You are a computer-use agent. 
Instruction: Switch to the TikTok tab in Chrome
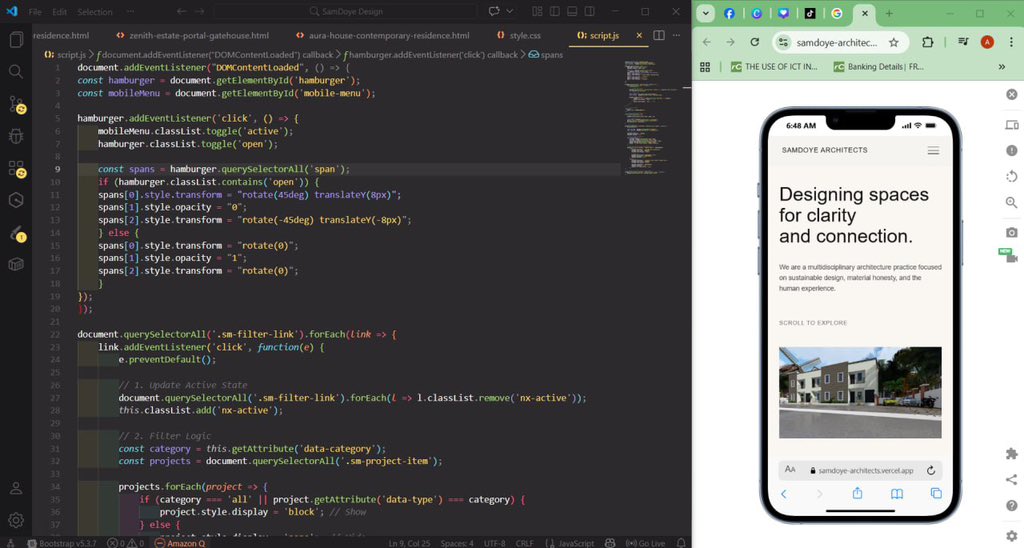click(810, 13)
